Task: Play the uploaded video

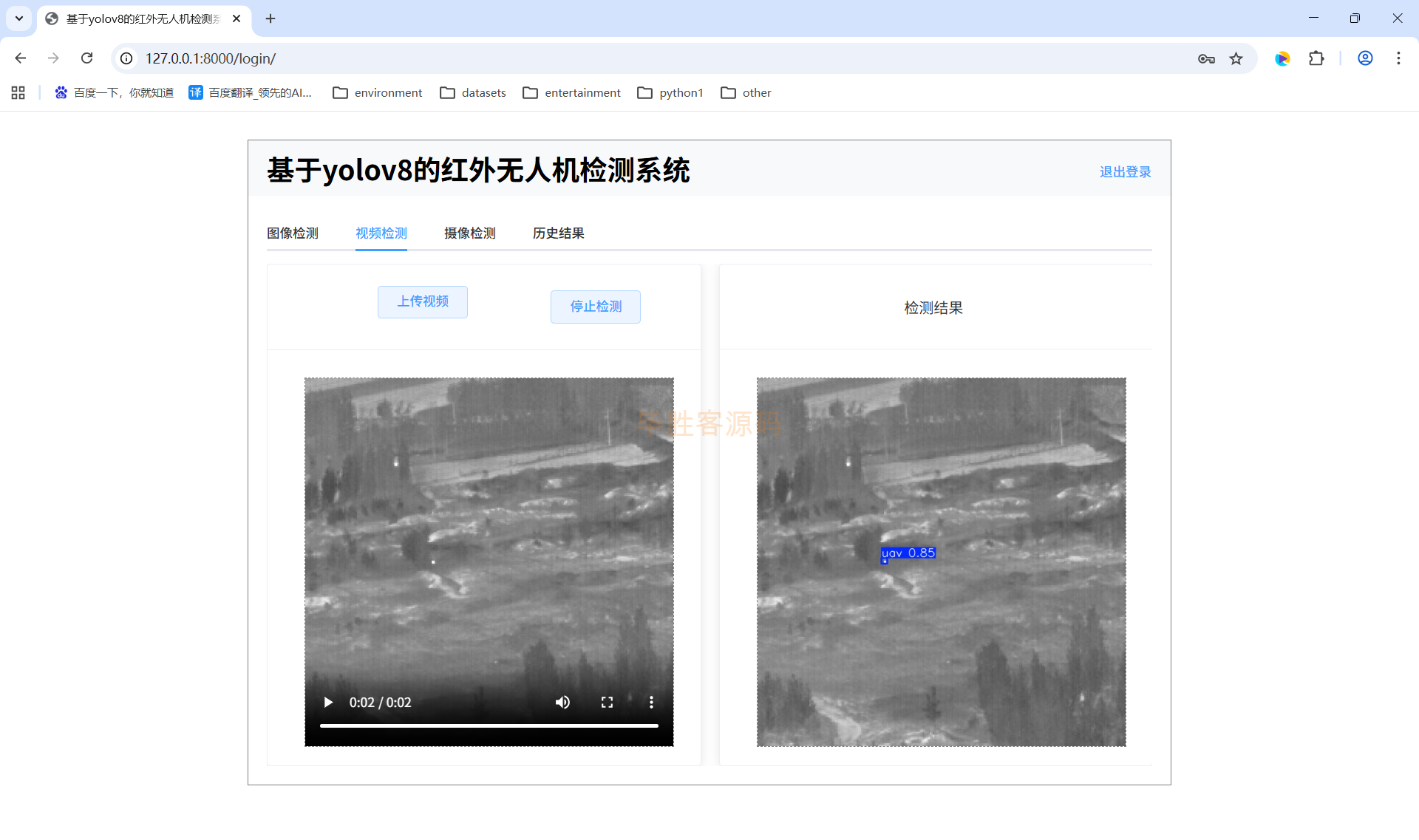Action: pos(328,702)
